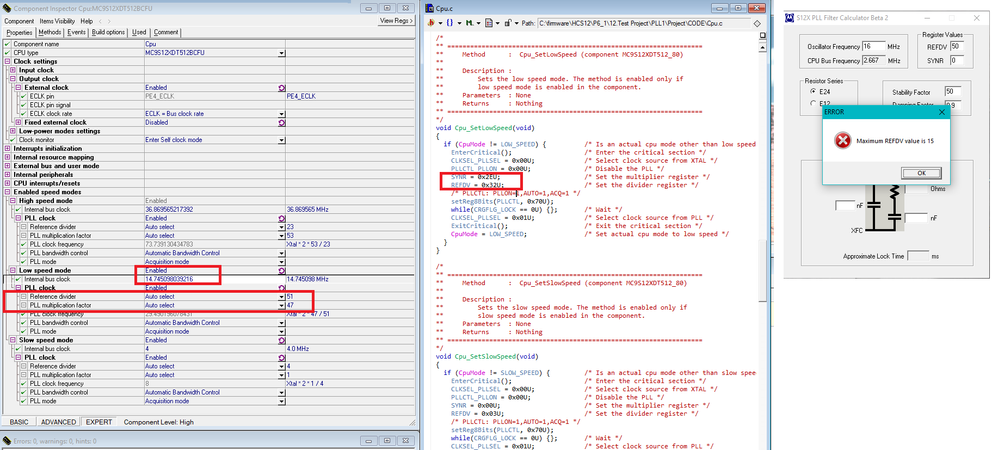Click the Low speed Internal bus clock value 14.745098039216

[169, 279]
